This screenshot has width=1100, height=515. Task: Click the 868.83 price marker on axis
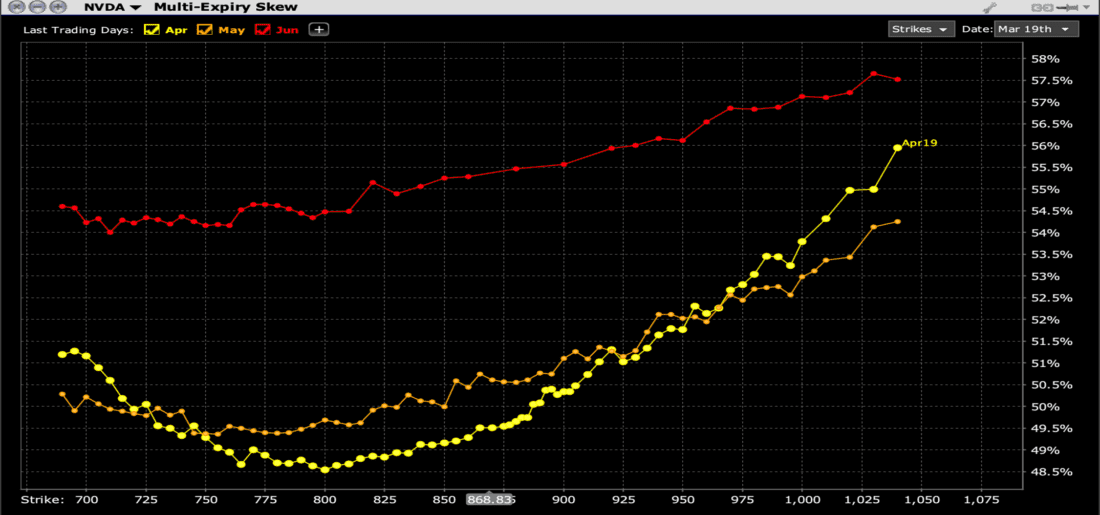click(x=490, y=500)
